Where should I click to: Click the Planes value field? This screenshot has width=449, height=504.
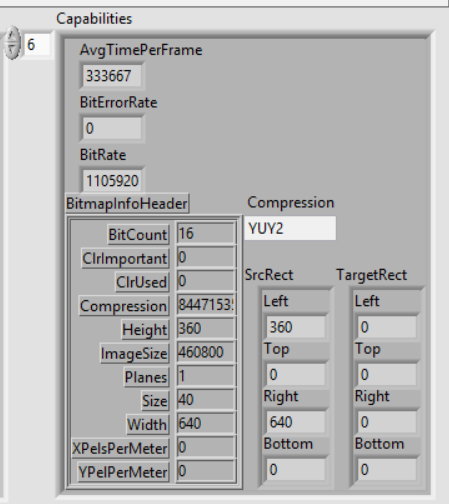(206, 376)
